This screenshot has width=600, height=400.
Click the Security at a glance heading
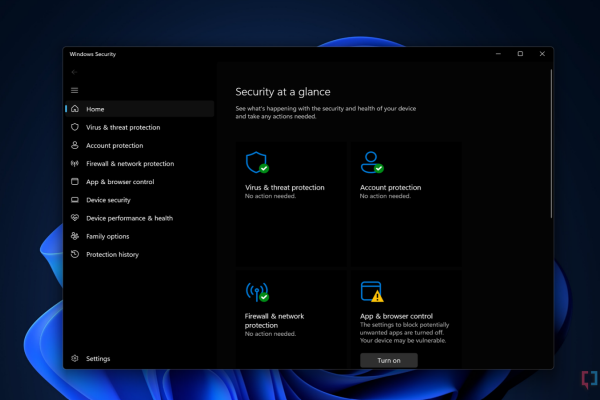tap(283, 92)
